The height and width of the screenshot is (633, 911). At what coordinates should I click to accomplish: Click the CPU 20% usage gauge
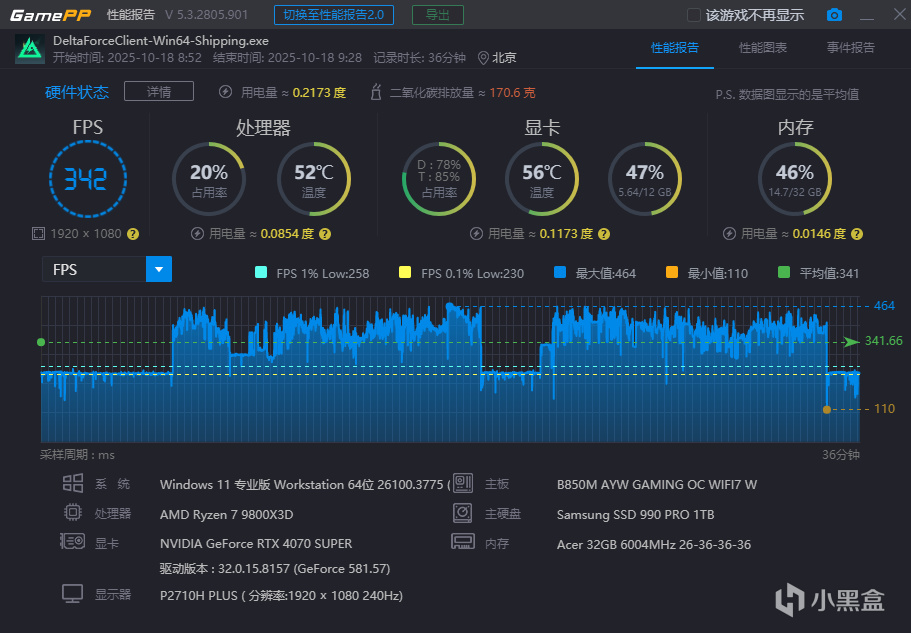[209, 179]
